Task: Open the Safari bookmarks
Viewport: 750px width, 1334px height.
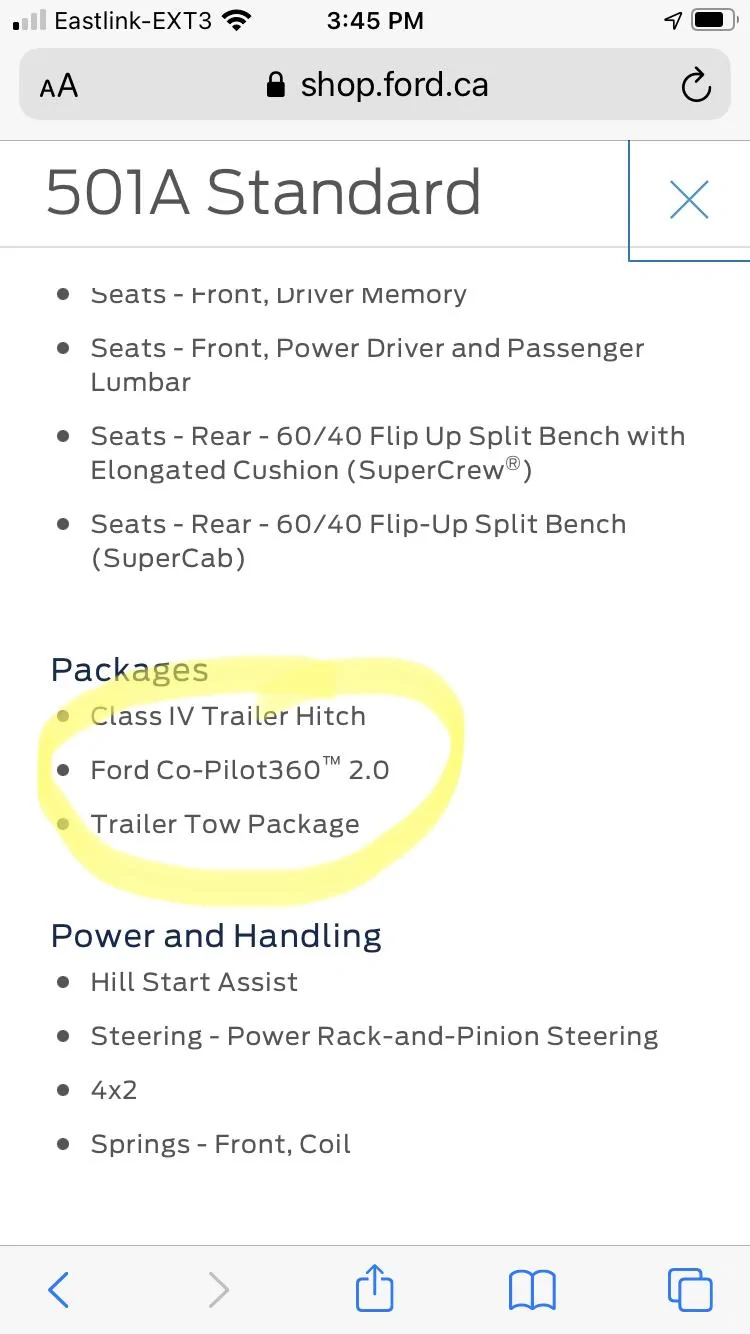Action: click(x=532, y=1289)
